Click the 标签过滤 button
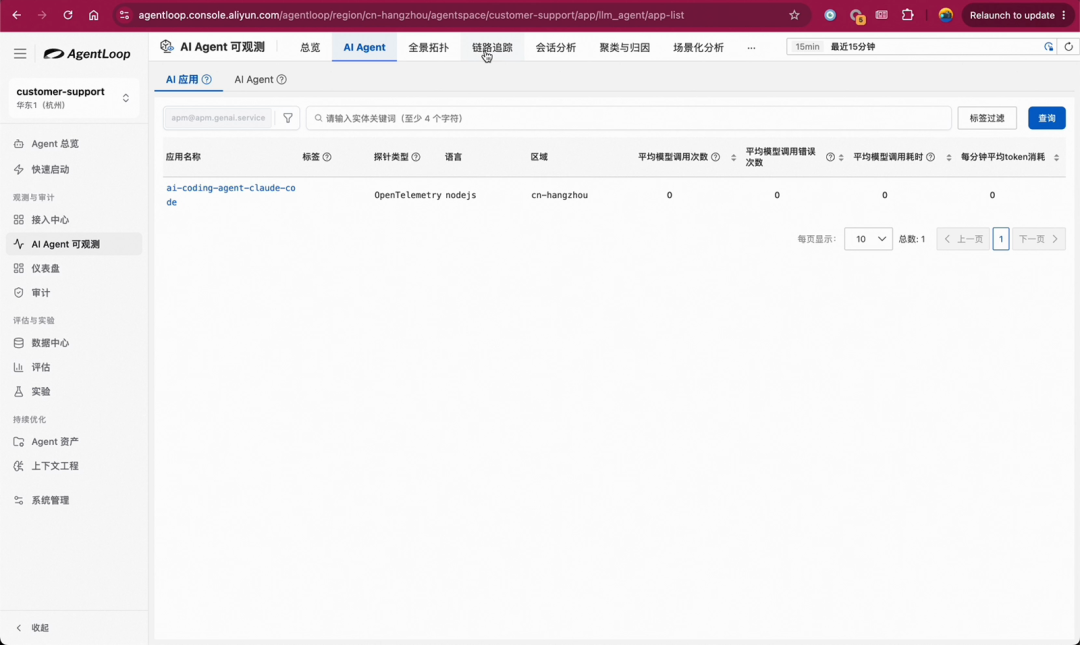Image resolution: width=1080 pixels, height=645 pixels. point(987,118)
